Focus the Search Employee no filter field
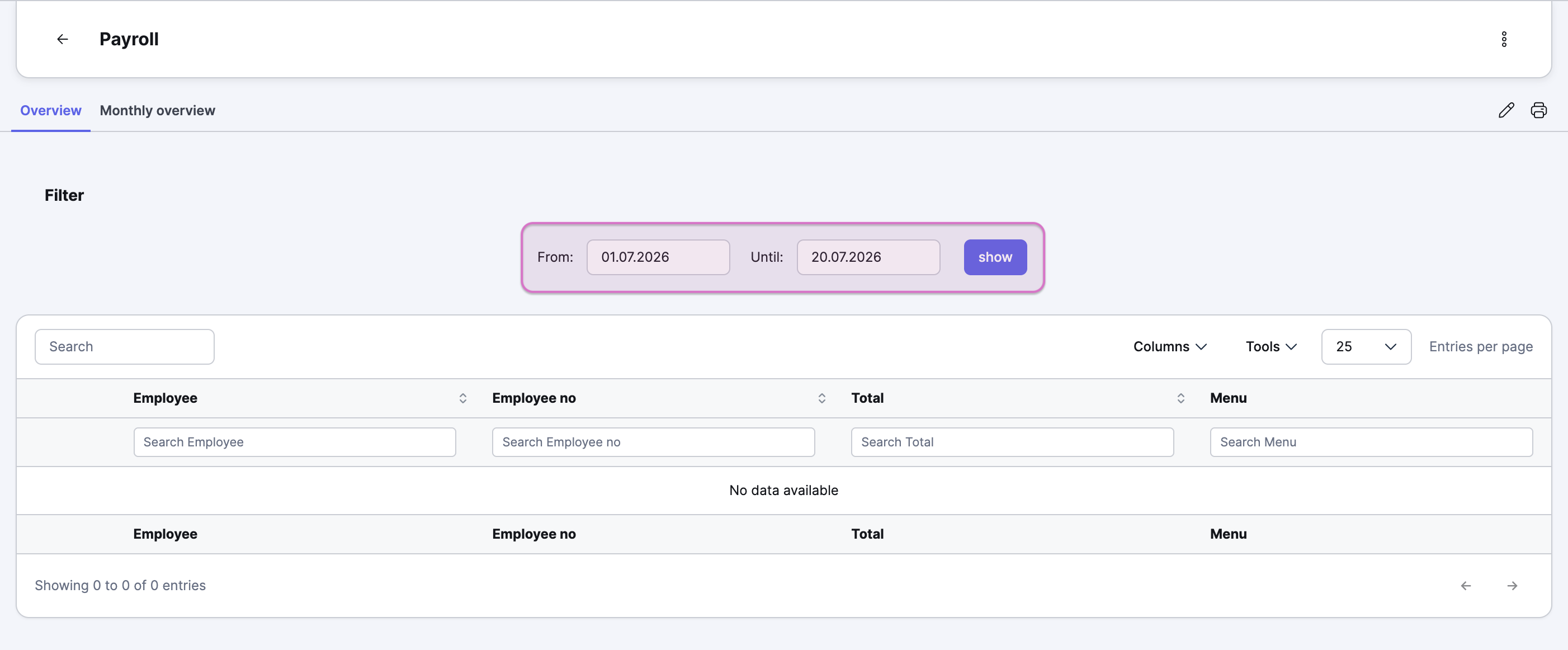Image resolution: width=1568 pixels, height=650 pixels. click(653, 442)
